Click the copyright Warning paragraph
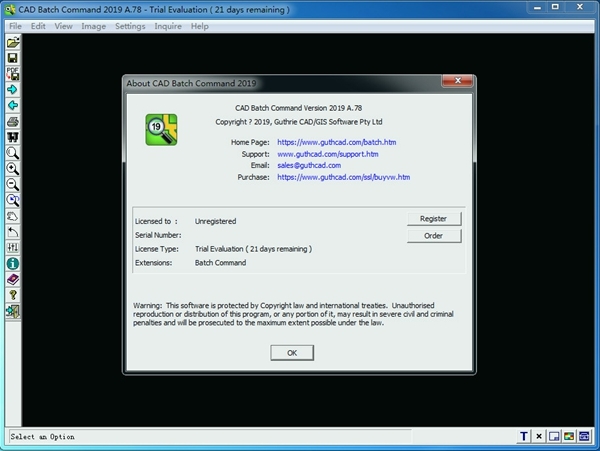Screen dimensions: 600x451 [x=293, y=314]
